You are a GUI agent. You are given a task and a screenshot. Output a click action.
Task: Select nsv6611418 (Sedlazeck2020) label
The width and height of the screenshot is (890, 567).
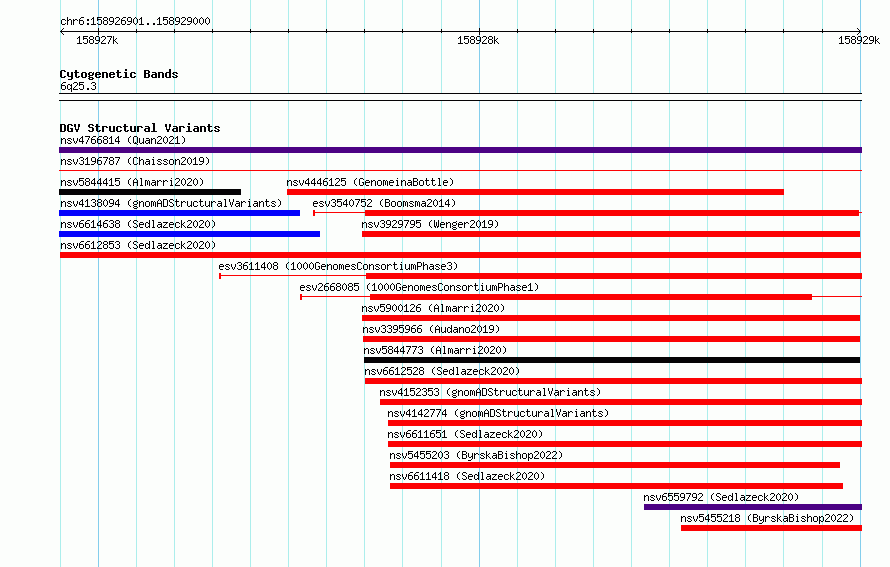coord(467,476)
